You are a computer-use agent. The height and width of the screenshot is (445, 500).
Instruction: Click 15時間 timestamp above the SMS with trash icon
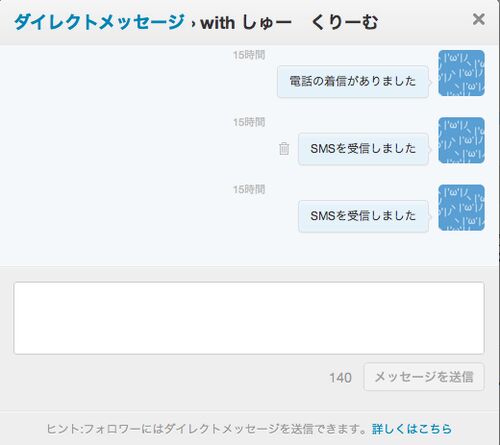249,122
